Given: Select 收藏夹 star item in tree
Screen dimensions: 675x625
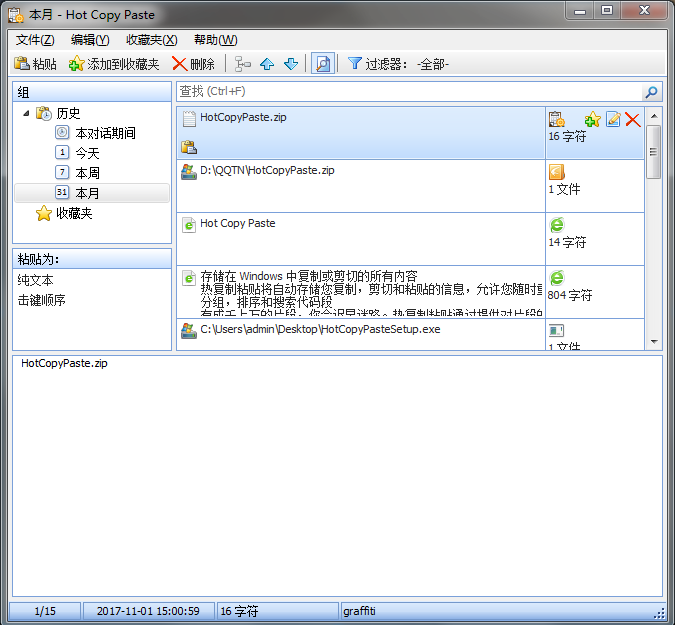Looking at the screenshot, I should [x=65, y=213].
